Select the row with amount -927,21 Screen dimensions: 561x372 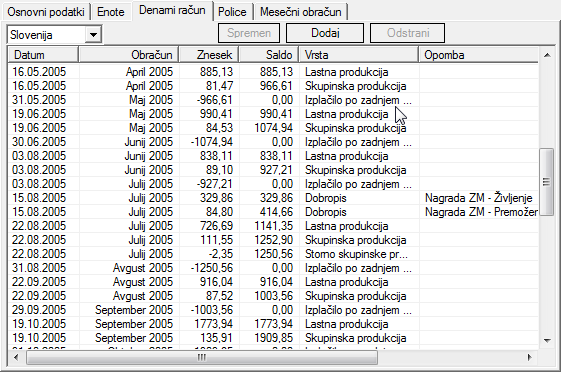(273, 184)
